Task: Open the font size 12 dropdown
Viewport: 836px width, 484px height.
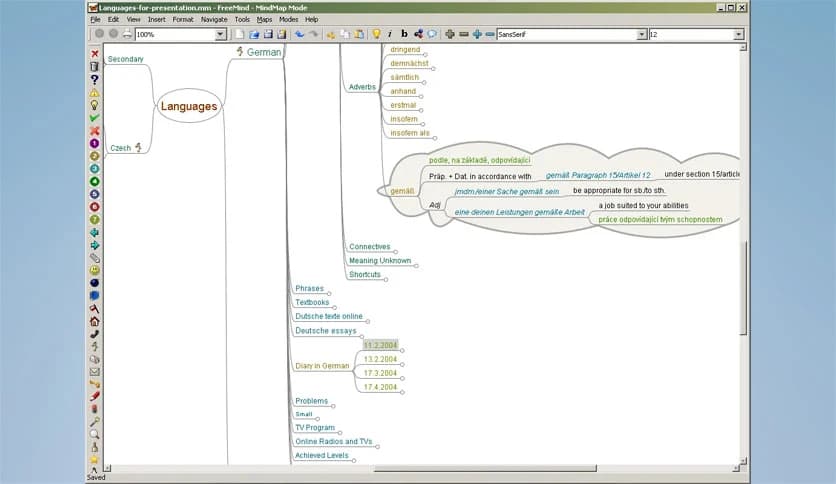Action: click(738, 34)
